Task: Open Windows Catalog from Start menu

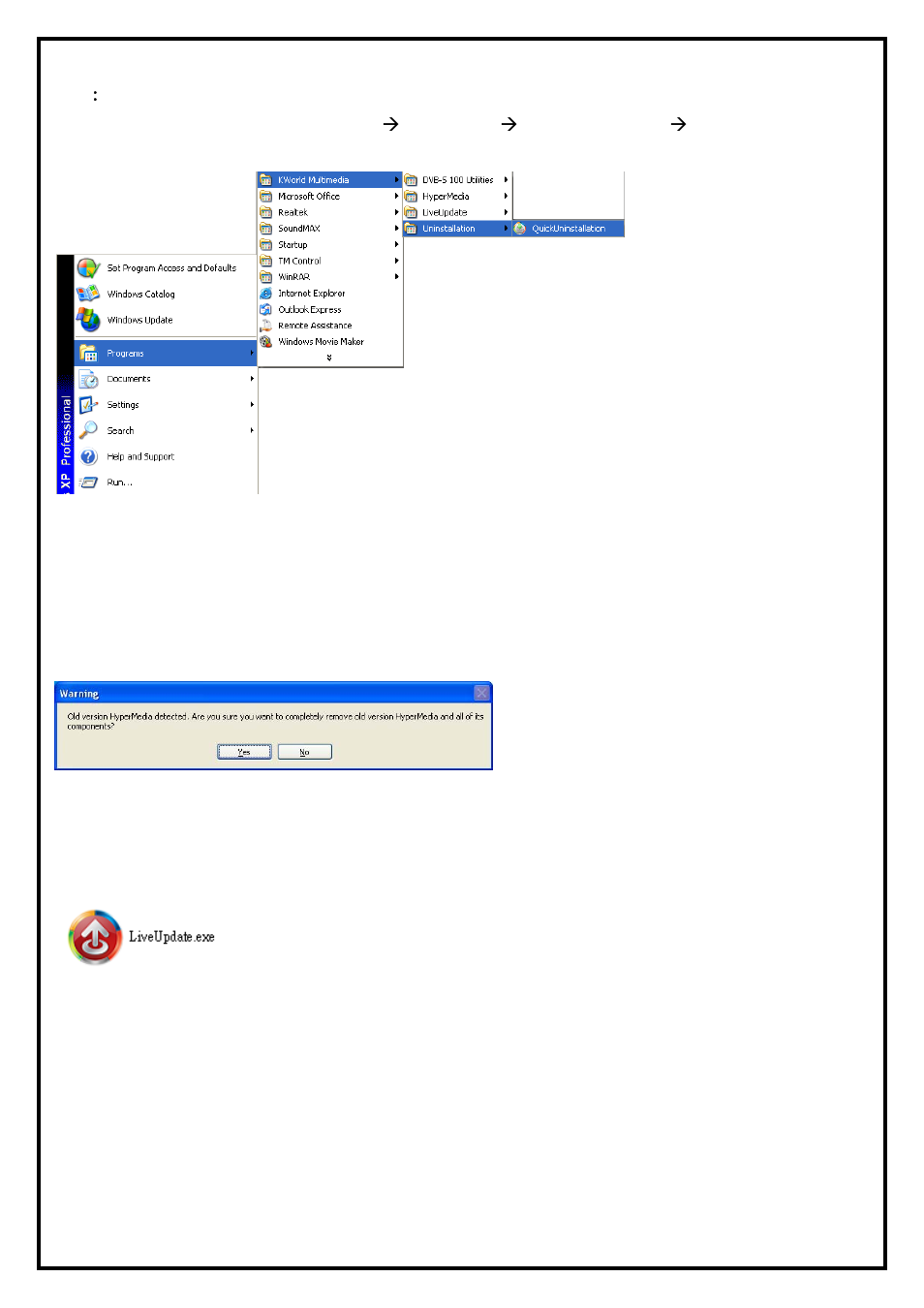Action: pyautogui.click(x=166, y=294)
